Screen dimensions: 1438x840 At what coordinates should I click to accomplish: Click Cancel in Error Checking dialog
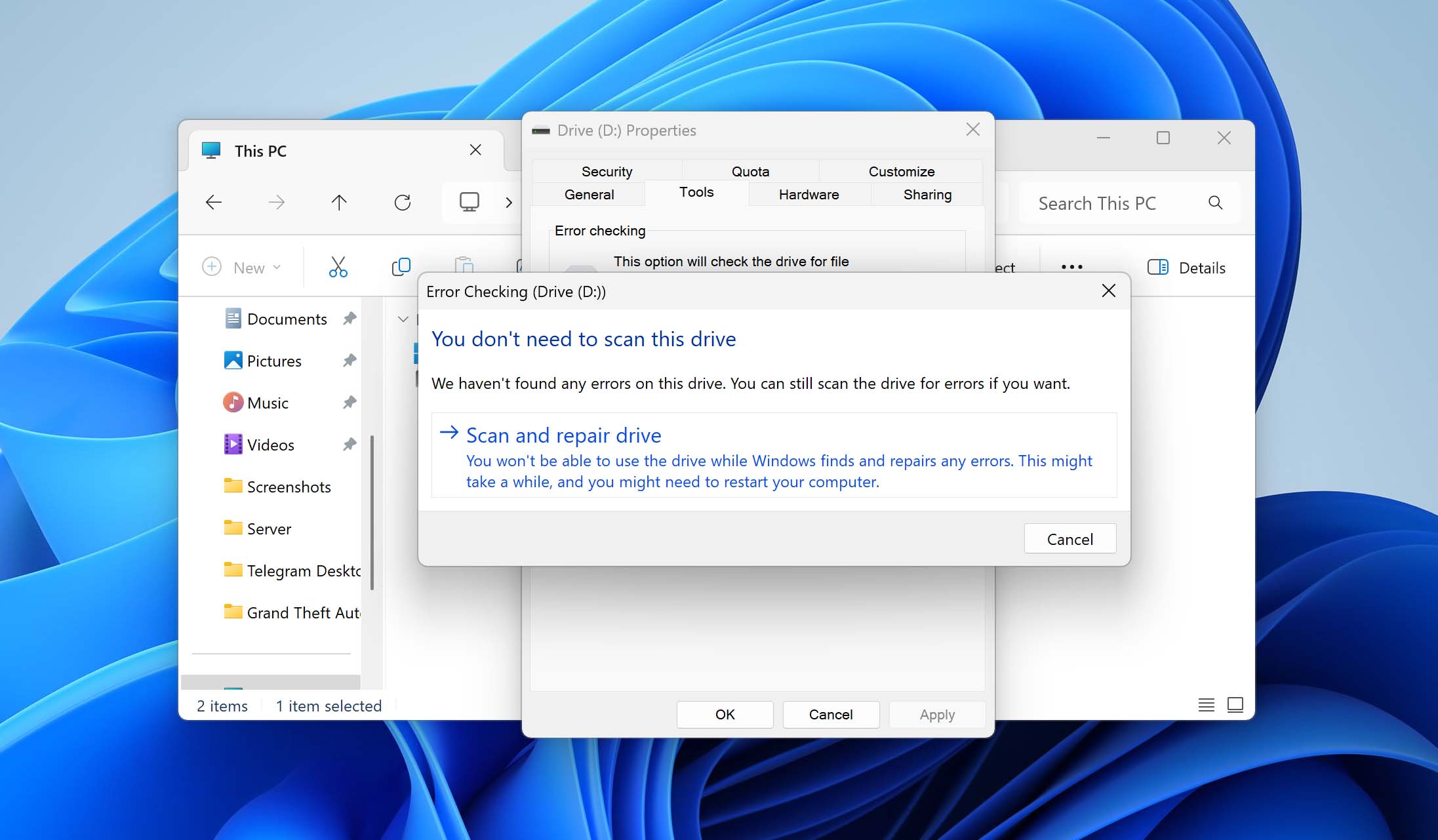click(x=1069, y=539)
